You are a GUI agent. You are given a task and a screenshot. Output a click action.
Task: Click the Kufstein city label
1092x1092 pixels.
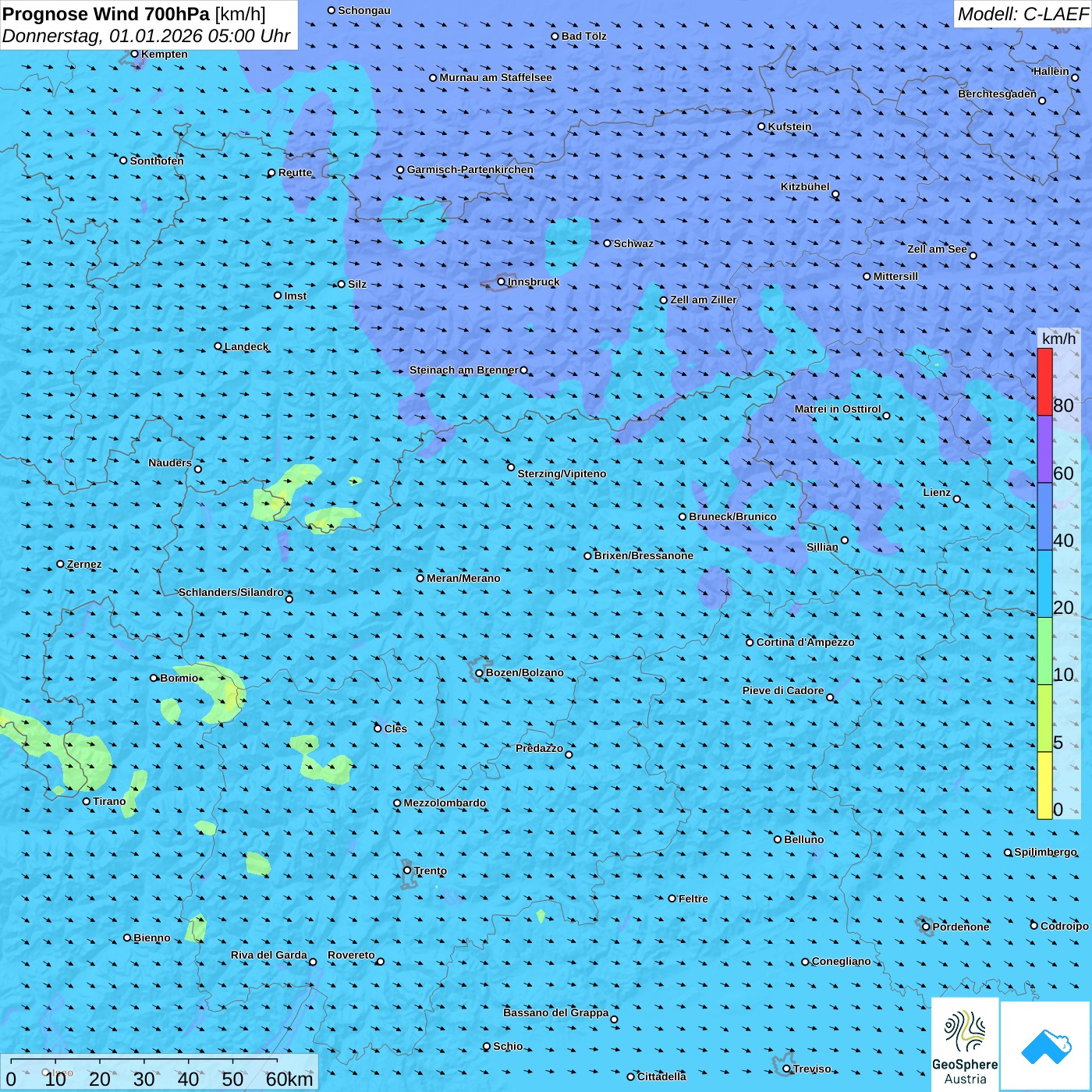[x=789, y=126]
